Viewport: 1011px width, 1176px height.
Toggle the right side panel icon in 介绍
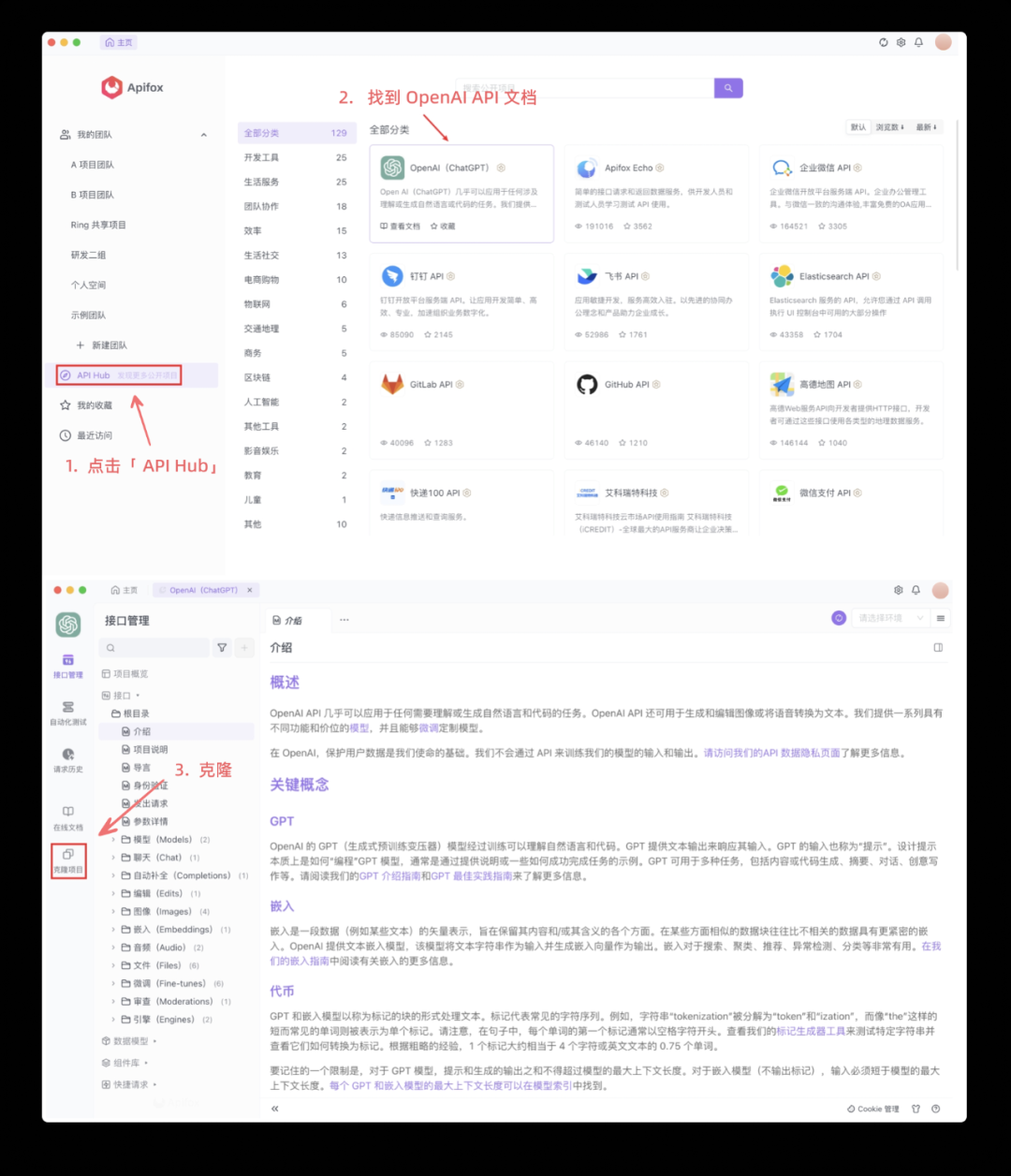click(938, 647)
